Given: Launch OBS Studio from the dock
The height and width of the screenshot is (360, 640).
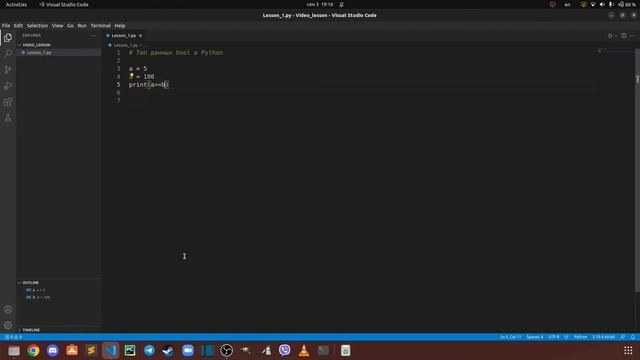Looking at the screenshot, I should click(227, 351).
